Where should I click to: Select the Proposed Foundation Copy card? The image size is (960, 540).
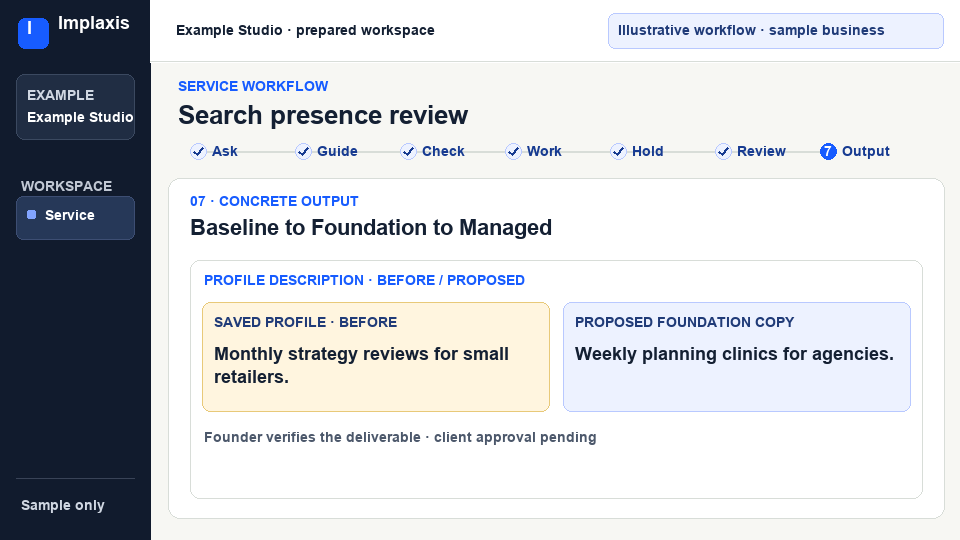pyautogui.click(x=737, y=357)
